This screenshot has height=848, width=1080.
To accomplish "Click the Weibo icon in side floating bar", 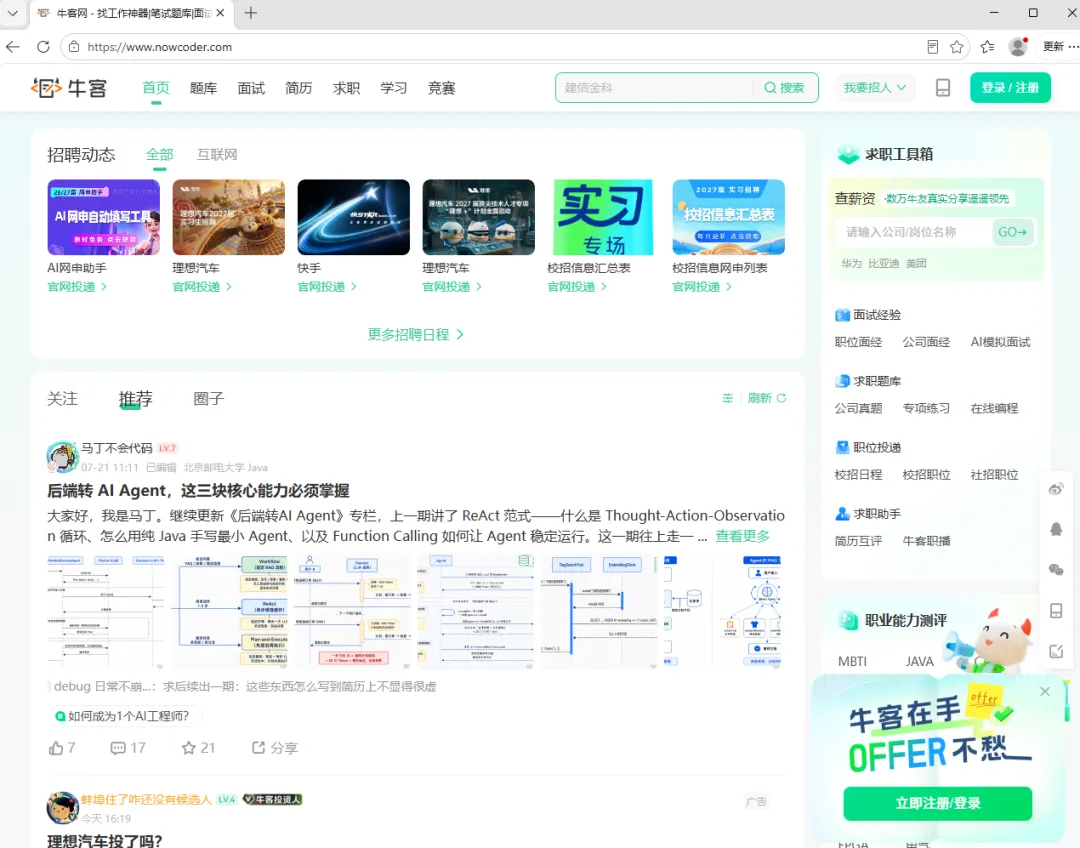I will [1056, 489].
